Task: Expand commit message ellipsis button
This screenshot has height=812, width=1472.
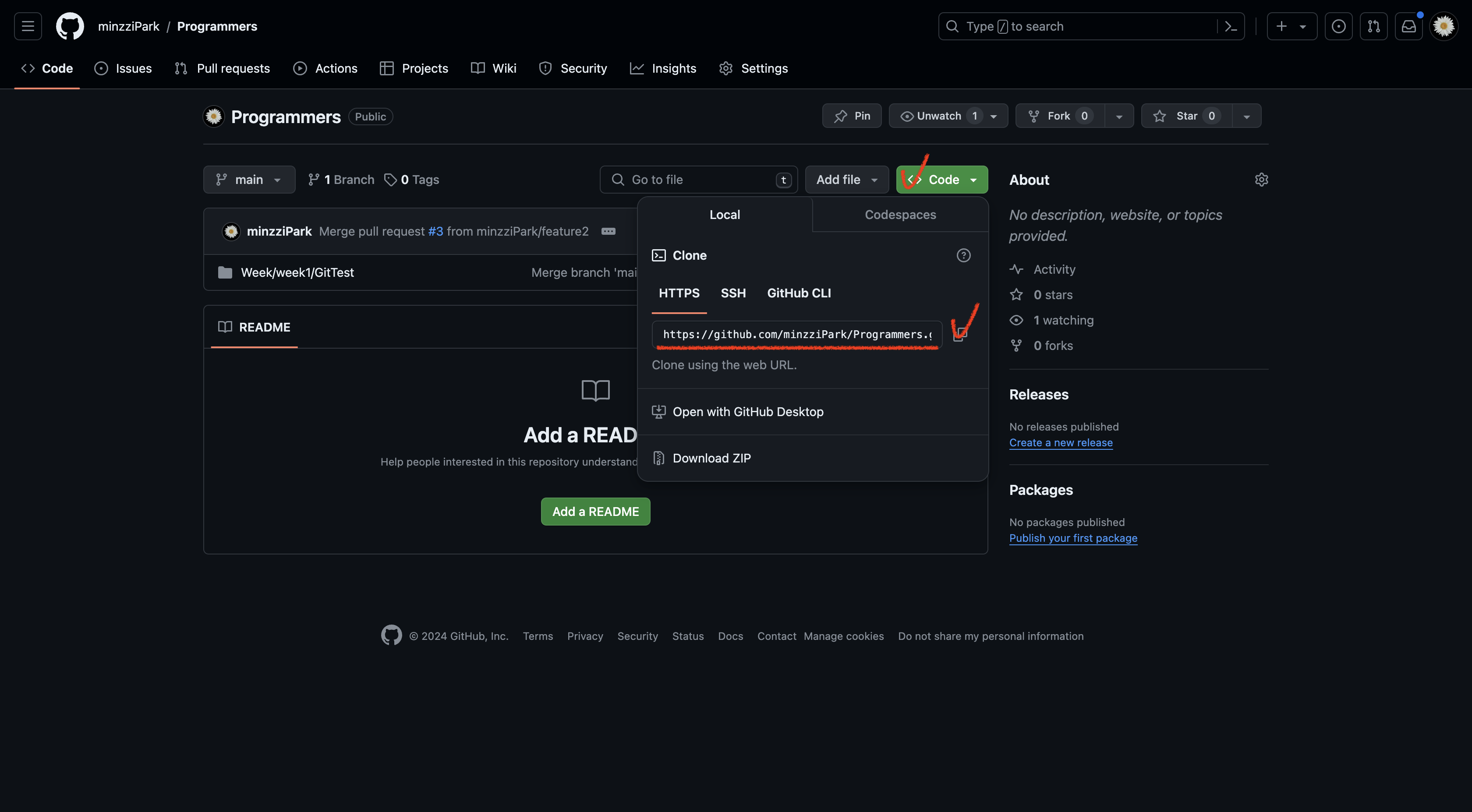Action: [x=608, y=231]
